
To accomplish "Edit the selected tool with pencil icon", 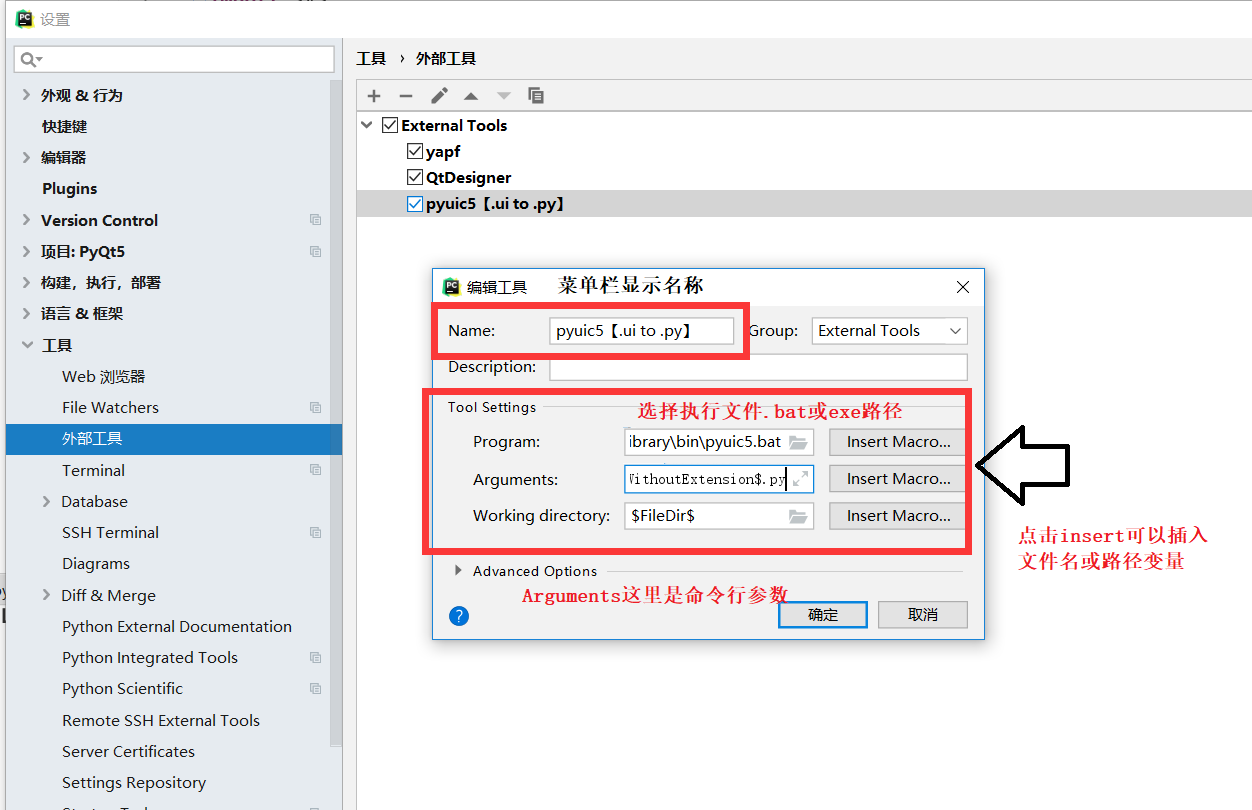I will click(439, 96).
